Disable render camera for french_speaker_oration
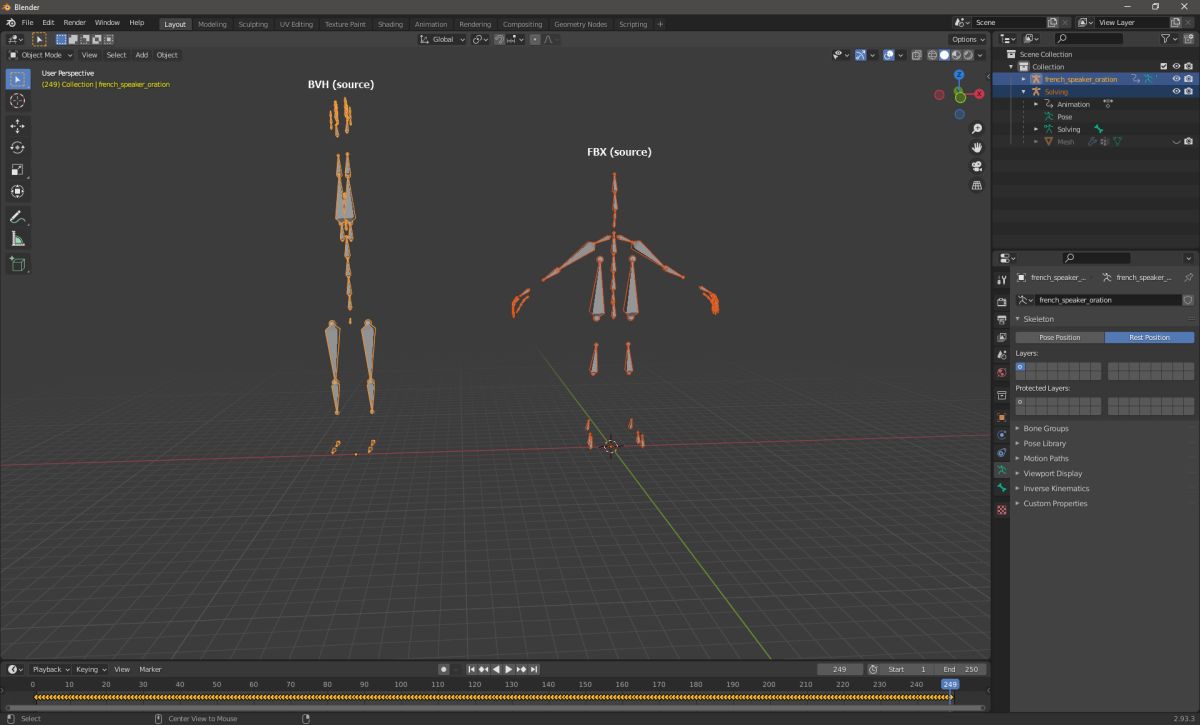This screenshot has height=725, width=1200. [x=1188, y=79]
